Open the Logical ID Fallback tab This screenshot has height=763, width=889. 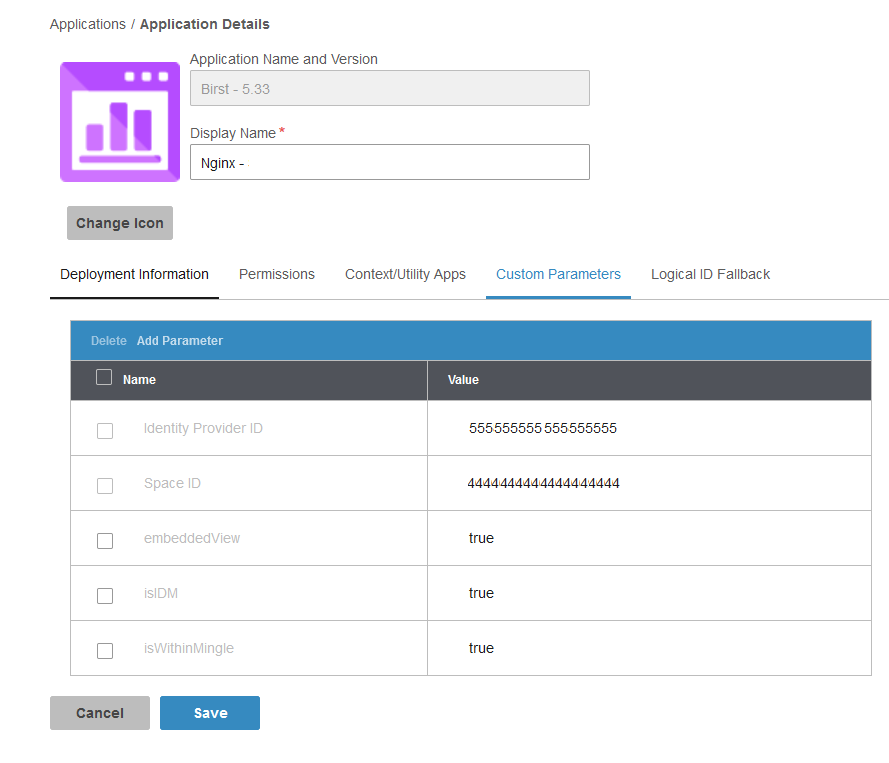(x=710, y=274)
